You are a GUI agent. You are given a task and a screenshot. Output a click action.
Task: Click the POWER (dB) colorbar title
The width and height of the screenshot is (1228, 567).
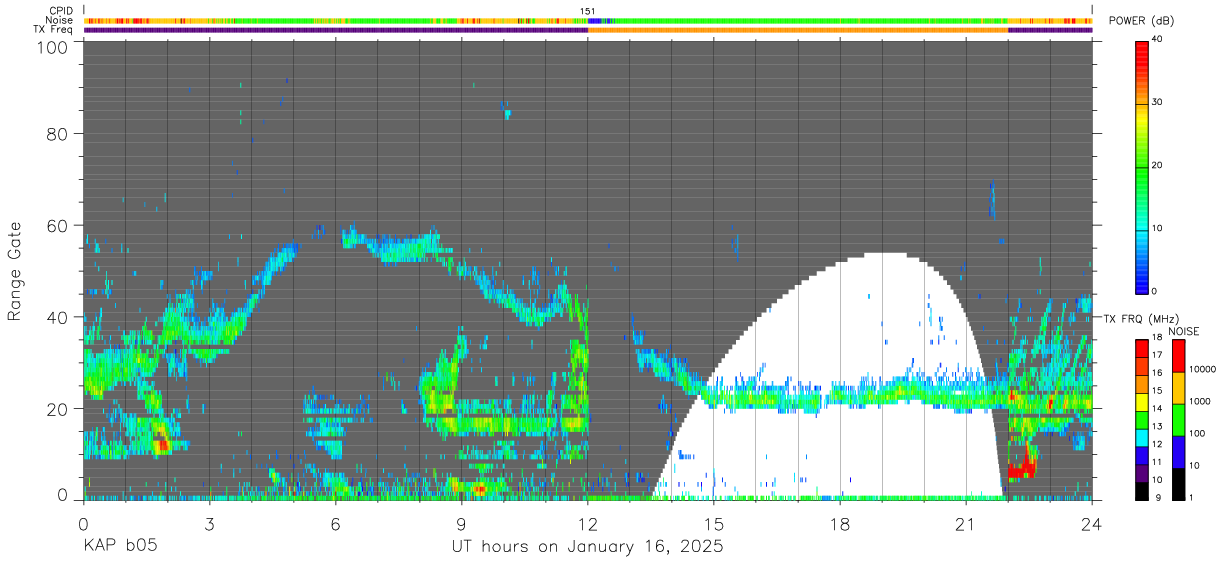(x=1141, y=21)
